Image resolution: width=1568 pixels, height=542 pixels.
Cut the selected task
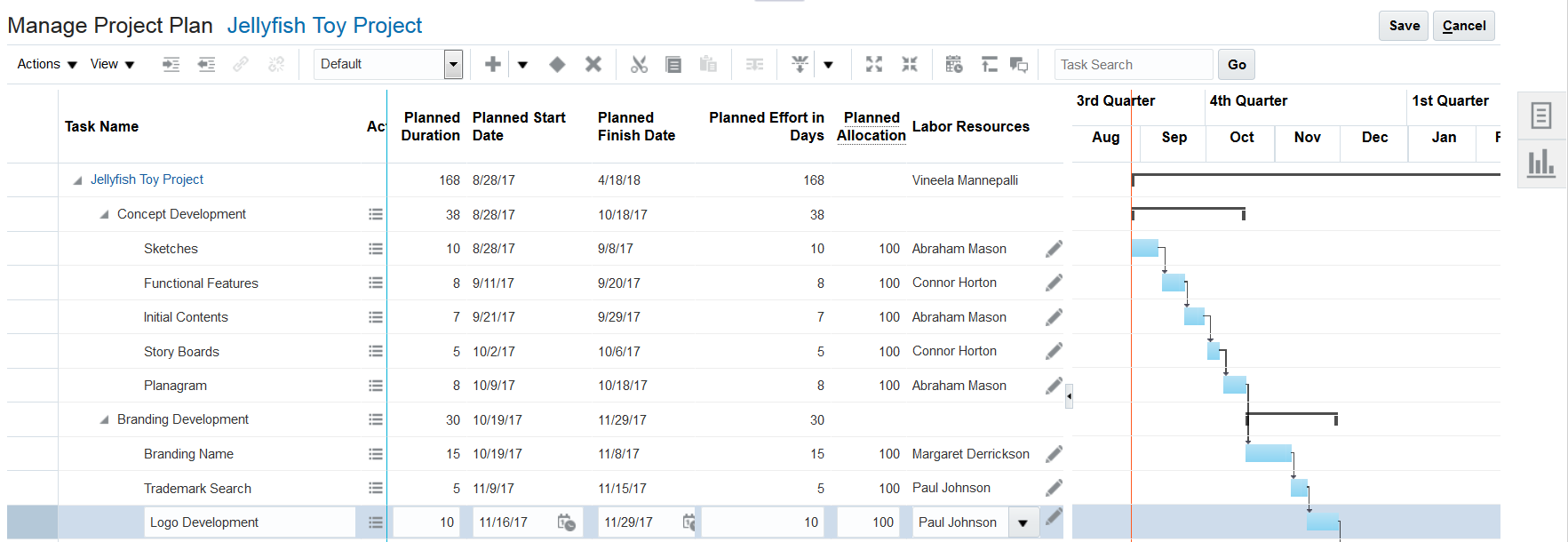(x=639, y=64)
